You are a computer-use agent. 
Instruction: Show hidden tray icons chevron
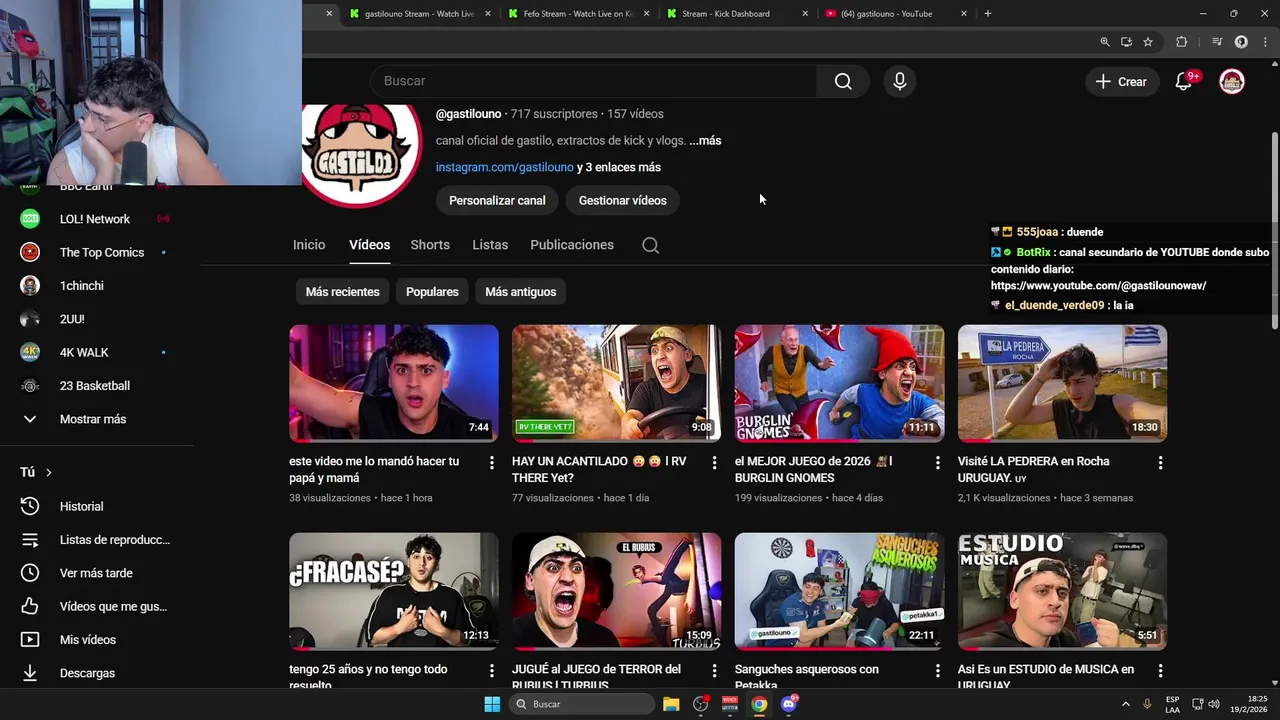tap(1125, 704)
